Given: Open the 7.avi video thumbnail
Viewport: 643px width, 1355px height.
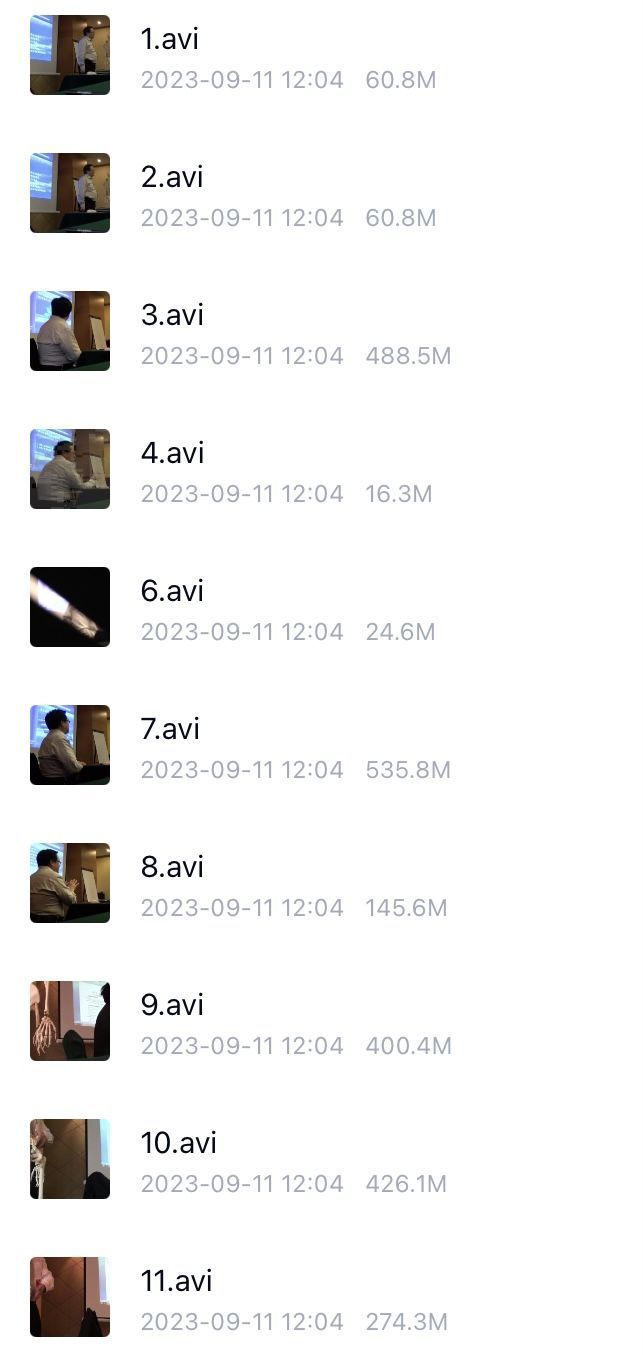Looking at the screenshot, I should [70, 745].
